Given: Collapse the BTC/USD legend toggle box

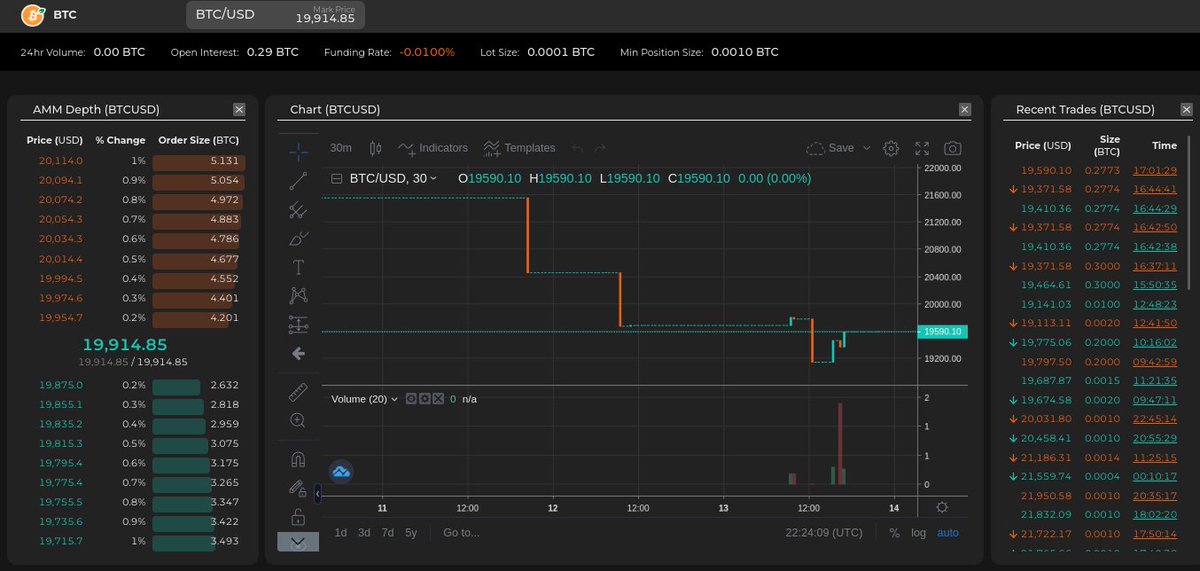Looking at the screenshot, I should pyautogui.click(x=336, y=179).
